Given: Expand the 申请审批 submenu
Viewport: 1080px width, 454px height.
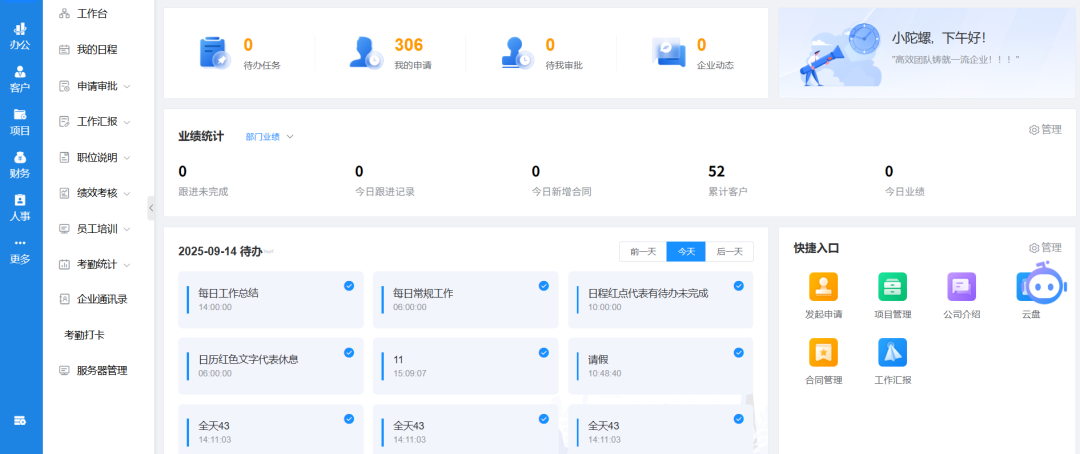Looking at the screenshot, I should pos(127,87).
